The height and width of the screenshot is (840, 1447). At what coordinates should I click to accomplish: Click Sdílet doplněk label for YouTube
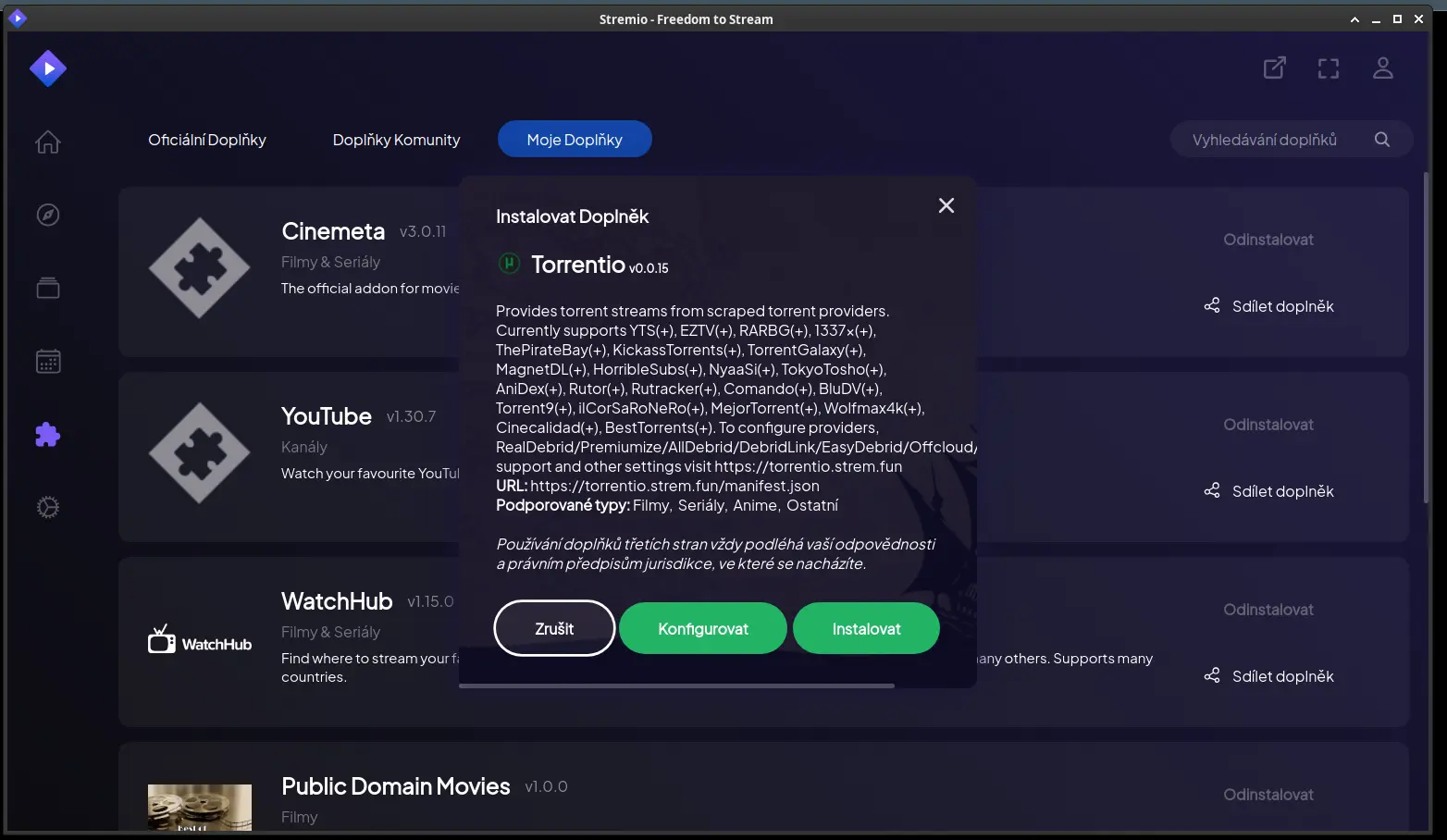[x=1283, y=491]
